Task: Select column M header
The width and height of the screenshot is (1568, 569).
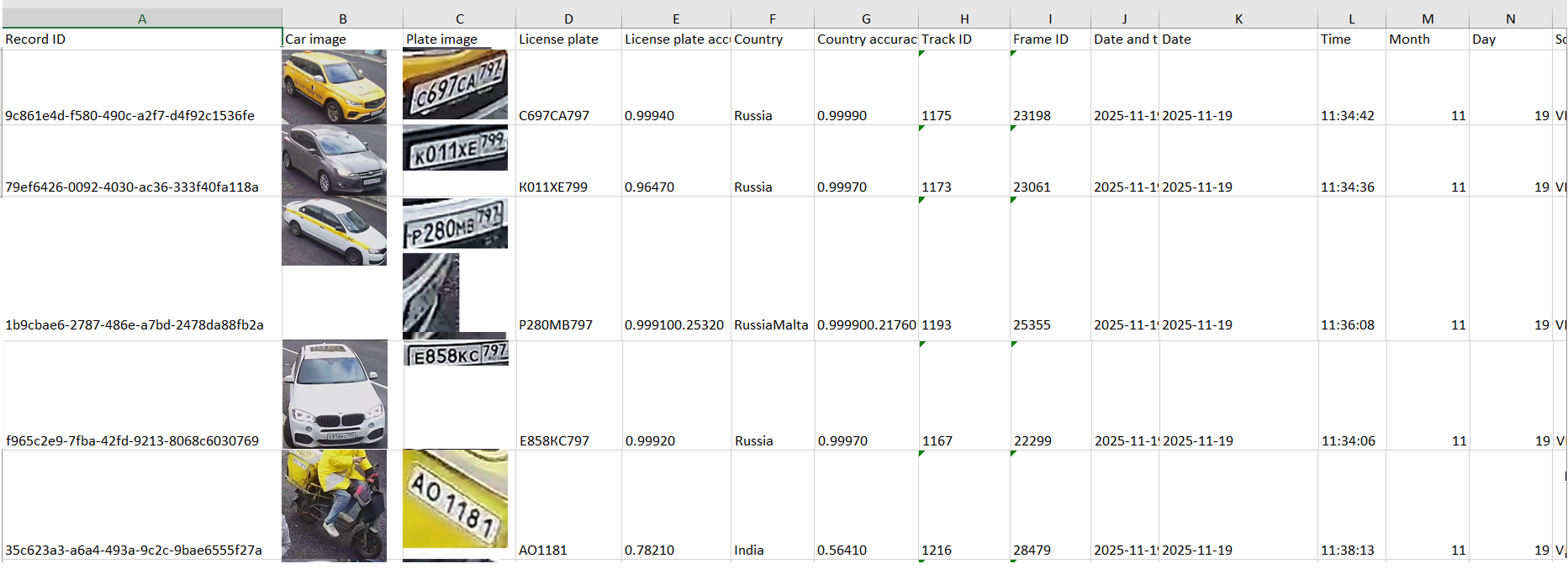Action: [x=1428, y=18]
